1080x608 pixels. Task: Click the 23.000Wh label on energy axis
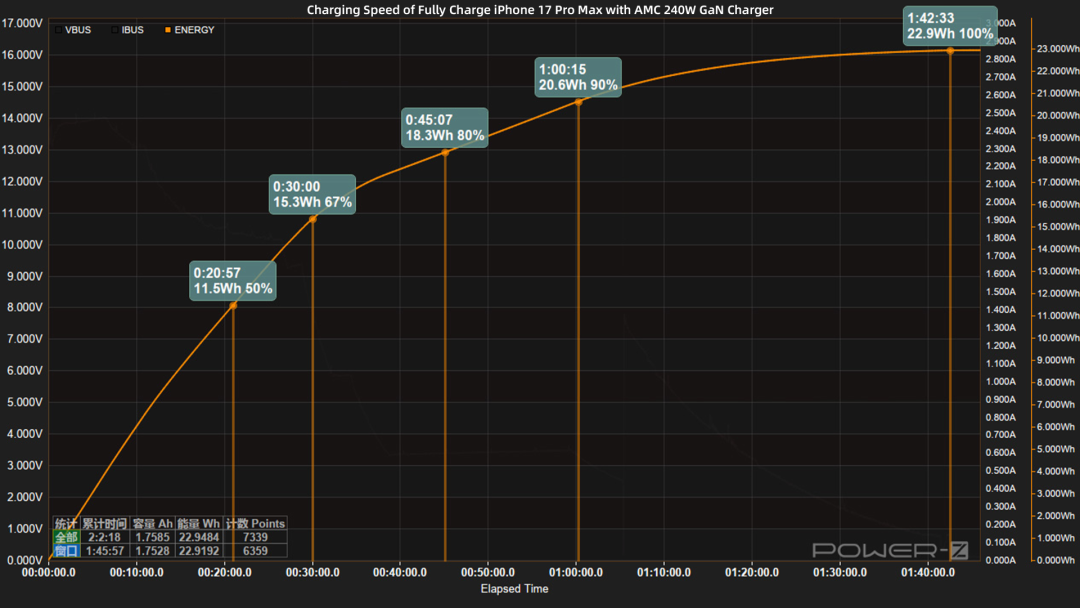[x=1056, y=48]
